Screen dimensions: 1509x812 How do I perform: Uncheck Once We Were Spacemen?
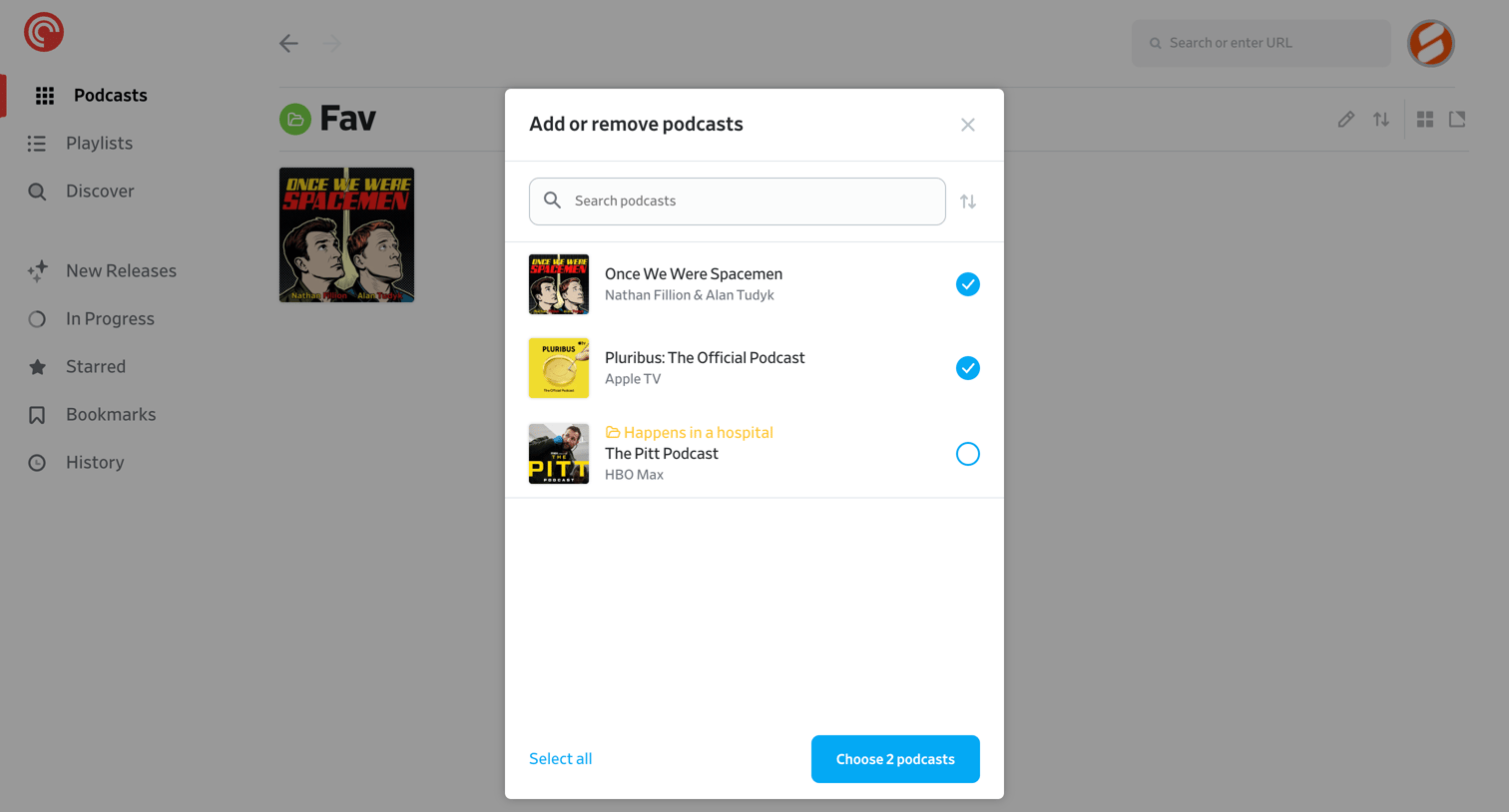pos(968,284)
